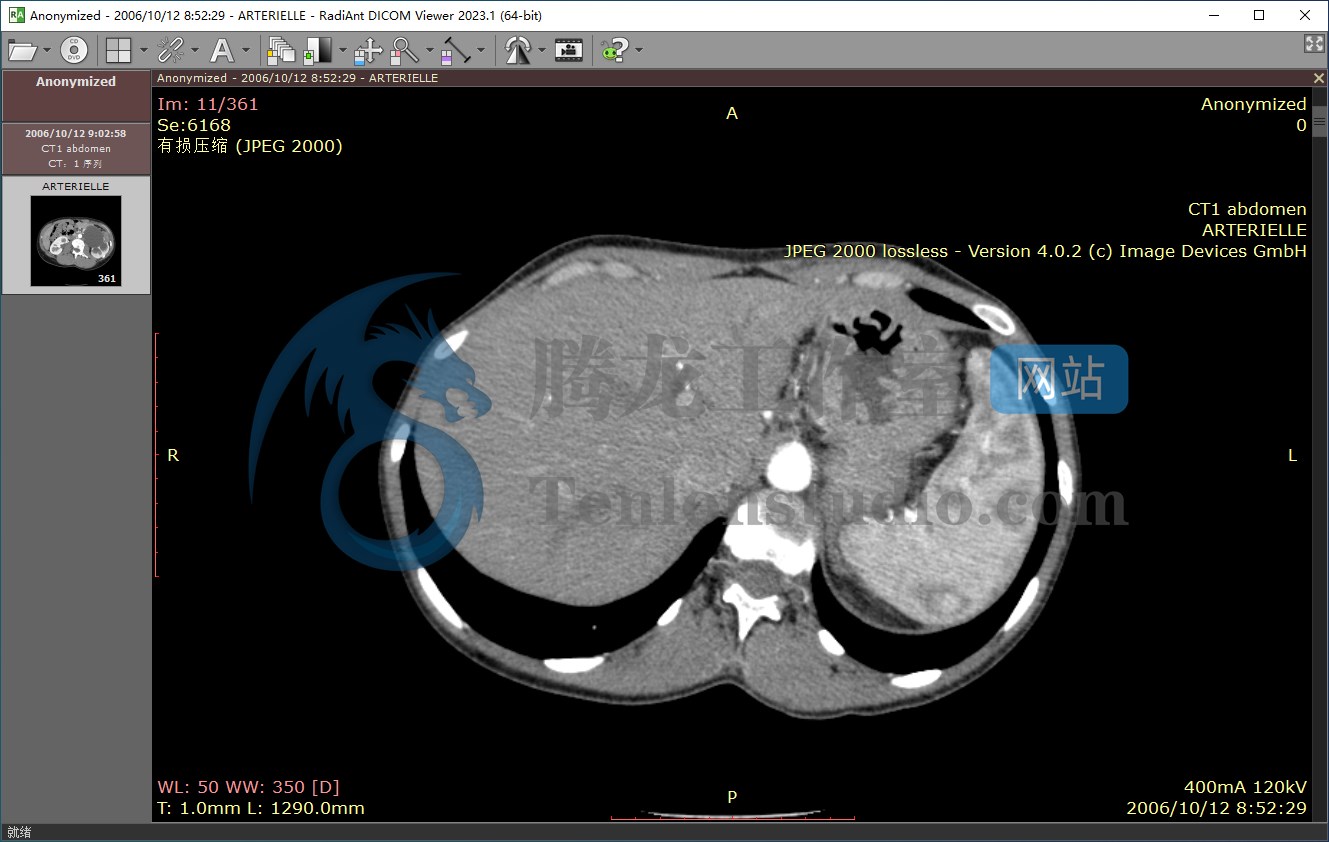Click the '2006/10/12 8:52:29' overlay timestamp
This screenshot has width=1329, height=842.
pyautogui.click(x=1216, y=808)
